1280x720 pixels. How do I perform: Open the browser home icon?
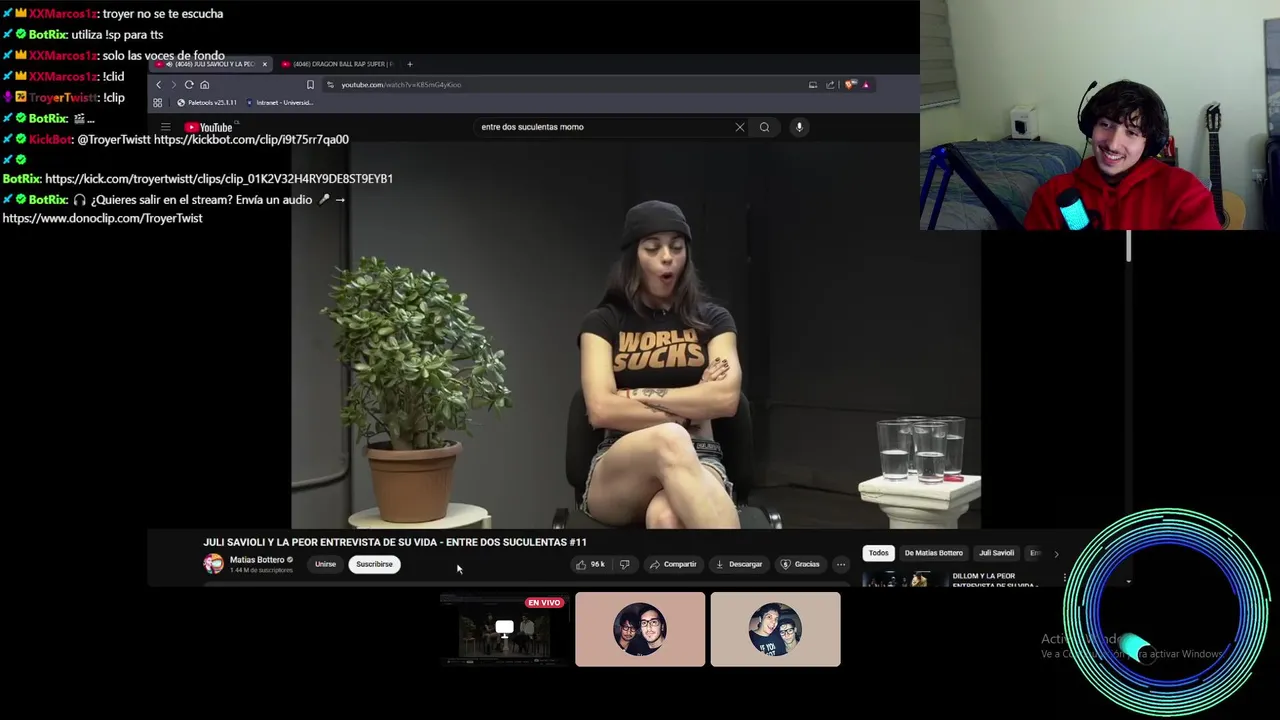pos(204,85)
